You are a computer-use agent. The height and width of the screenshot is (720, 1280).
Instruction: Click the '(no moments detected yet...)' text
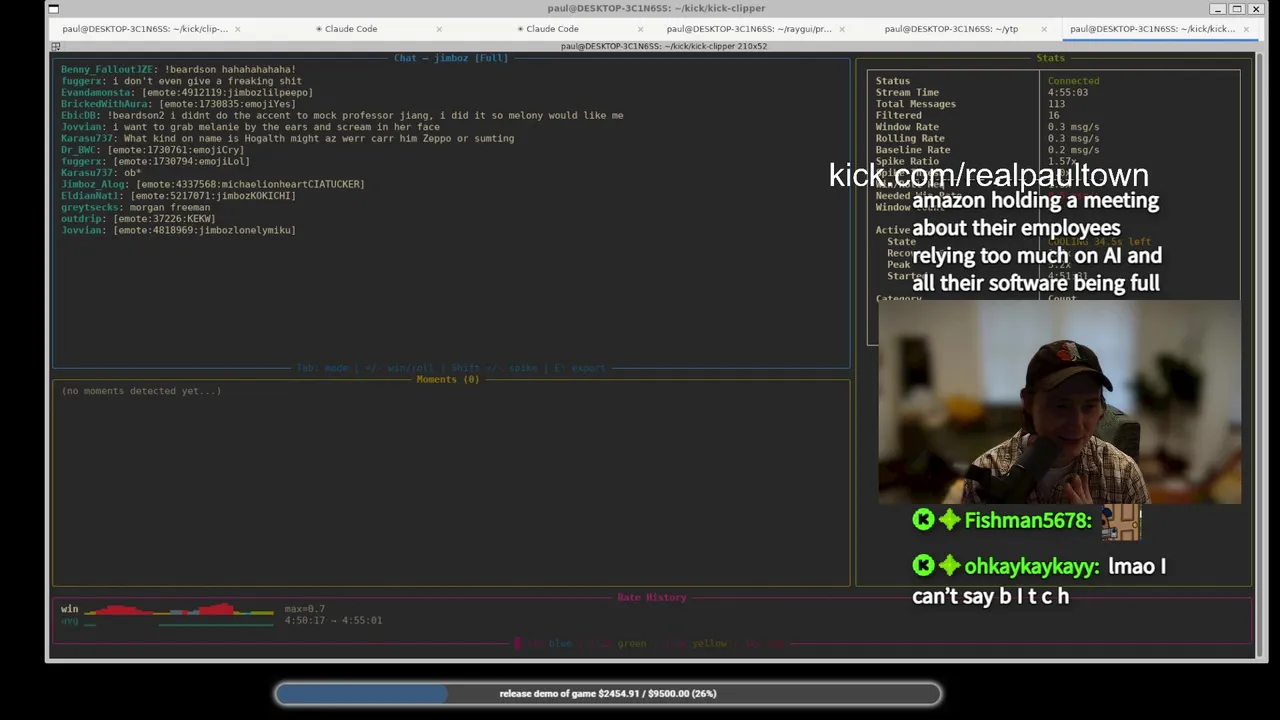point(141,391)
